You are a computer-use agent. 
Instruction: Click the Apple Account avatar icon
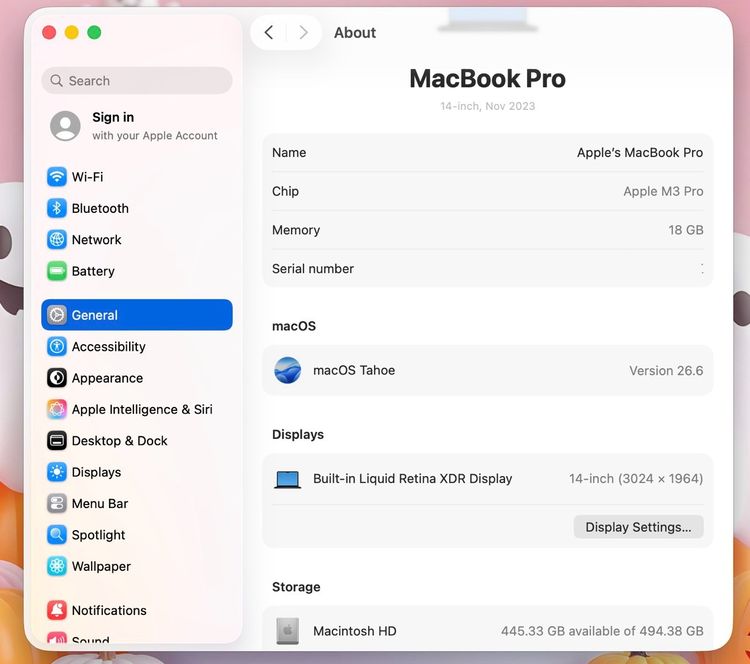click(65, 126)
